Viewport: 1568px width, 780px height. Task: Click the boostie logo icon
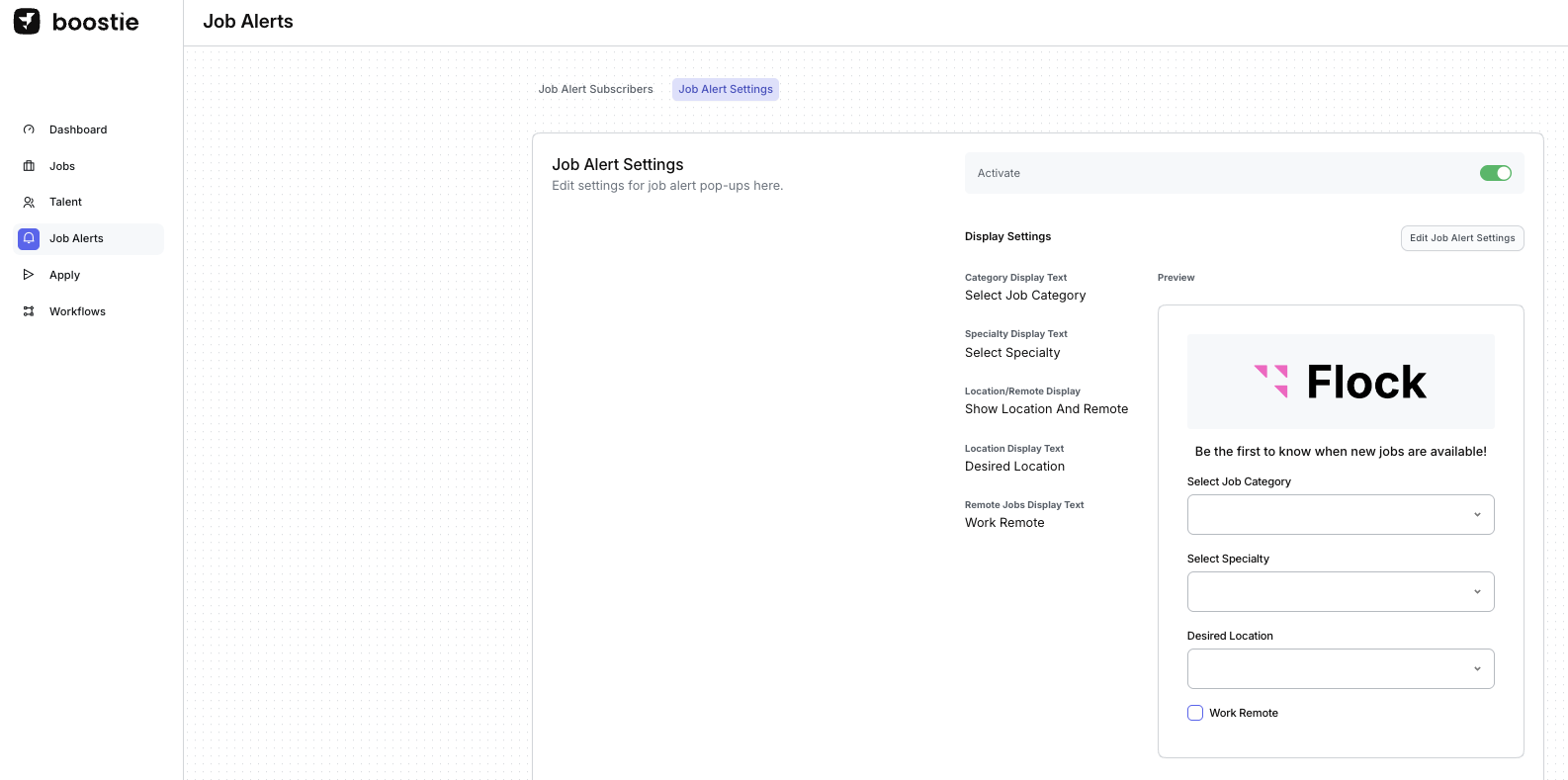pyautogui.click(x=27, y=22)
